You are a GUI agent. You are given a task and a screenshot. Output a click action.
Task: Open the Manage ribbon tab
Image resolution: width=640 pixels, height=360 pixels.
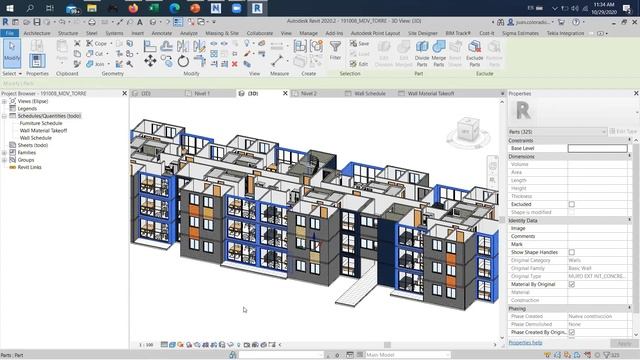click(x=309, y=33)
